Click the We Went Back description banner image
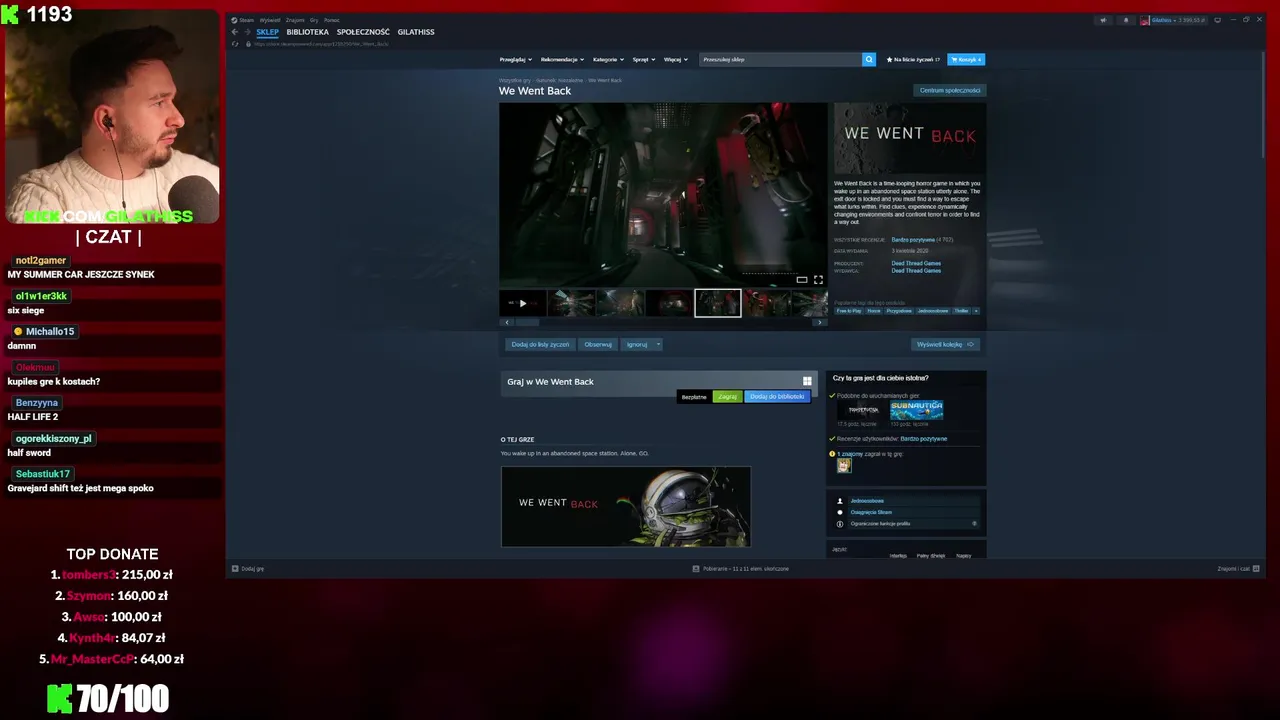The width and height of the screenshot is (1280, 720). click(x=626, y=507)
